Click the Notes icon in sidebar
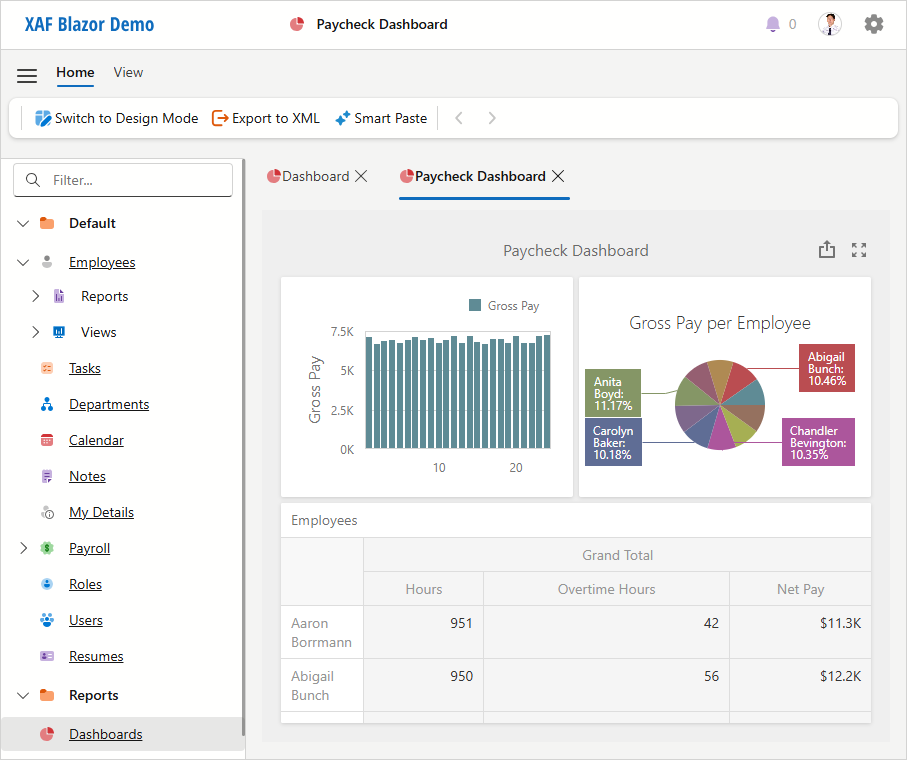The height and width of the screenshot is (760, 907). [47, 476]
